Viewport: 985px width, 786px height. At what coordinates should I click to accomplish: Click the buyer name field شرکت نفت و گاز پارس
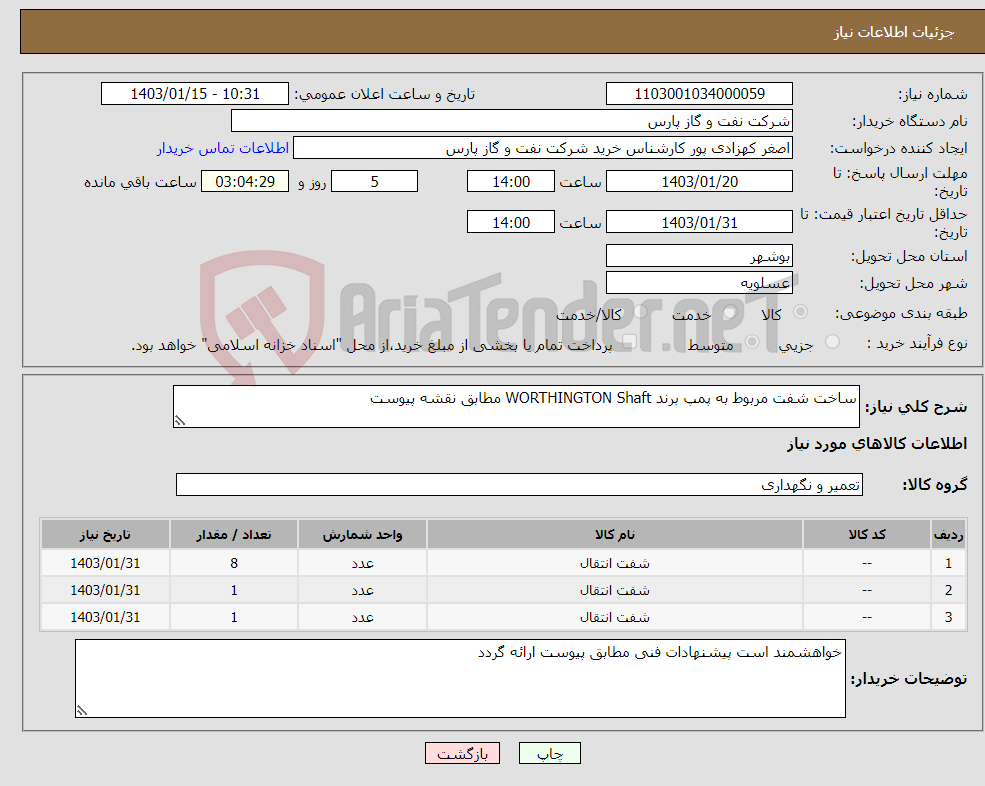click(x=512, y=121)
